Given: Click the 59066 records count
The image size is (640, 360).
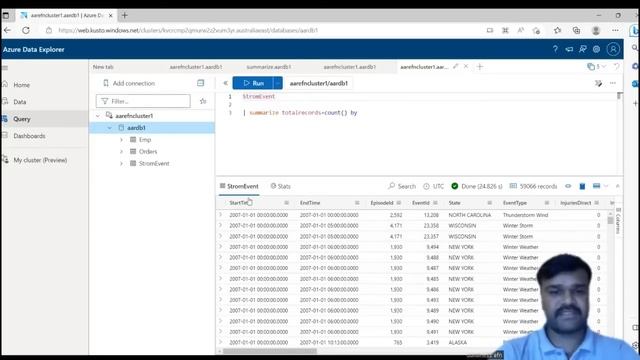Looking at the screenshot, I should [538, 186].
